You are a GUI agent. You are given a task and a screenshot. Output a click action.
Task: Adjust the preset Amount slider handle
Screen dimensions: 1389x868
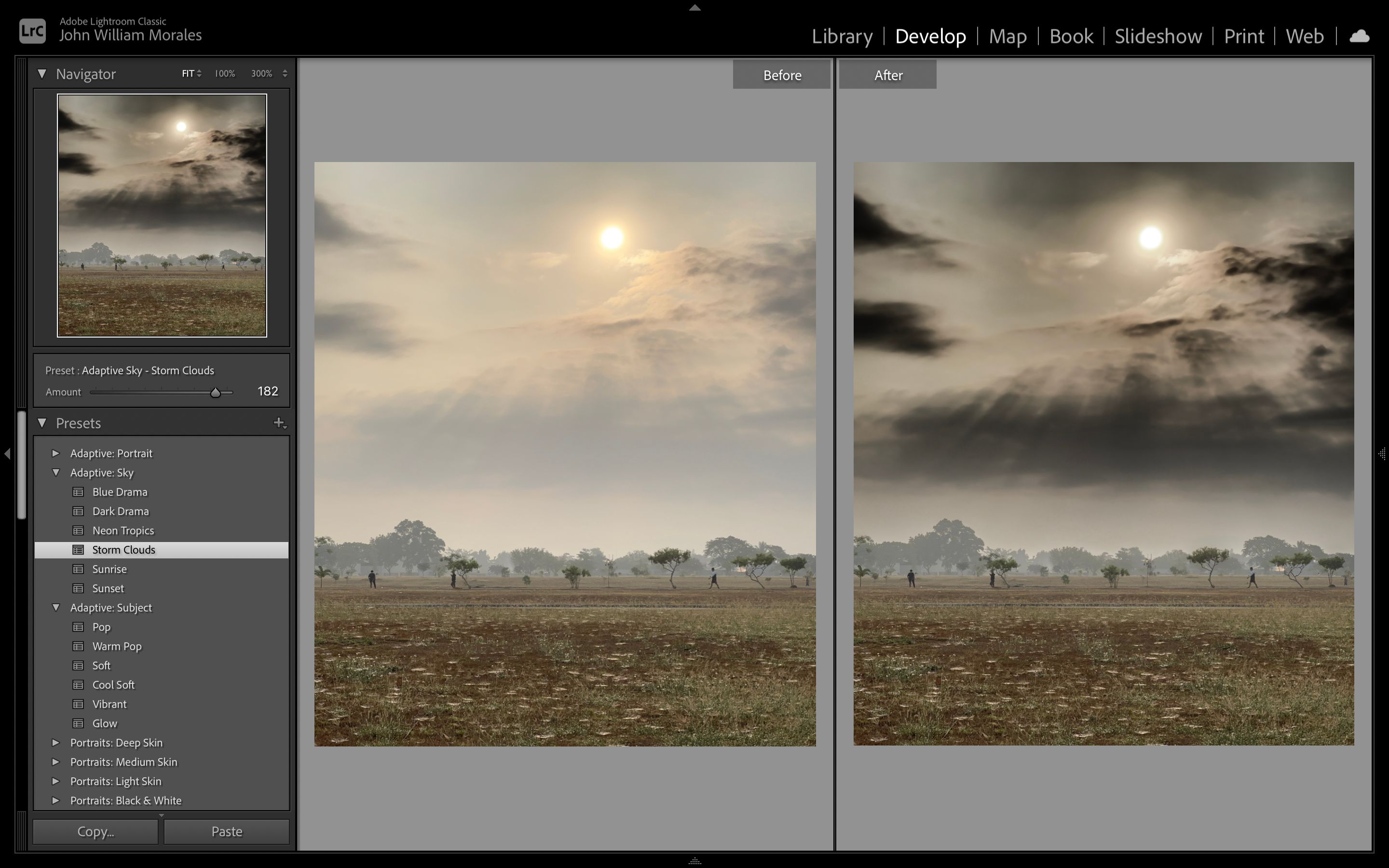coord(216,392)
